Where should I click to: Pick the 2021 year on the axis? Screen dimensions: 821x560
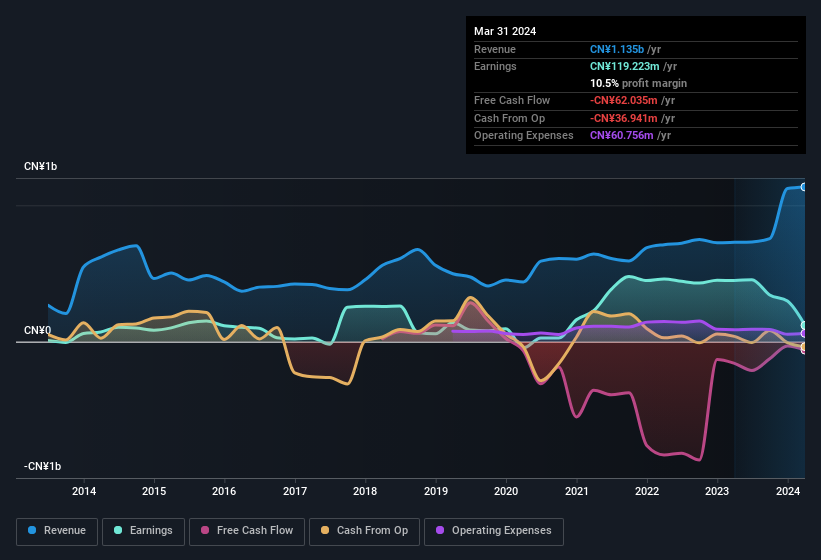point(576,491)
